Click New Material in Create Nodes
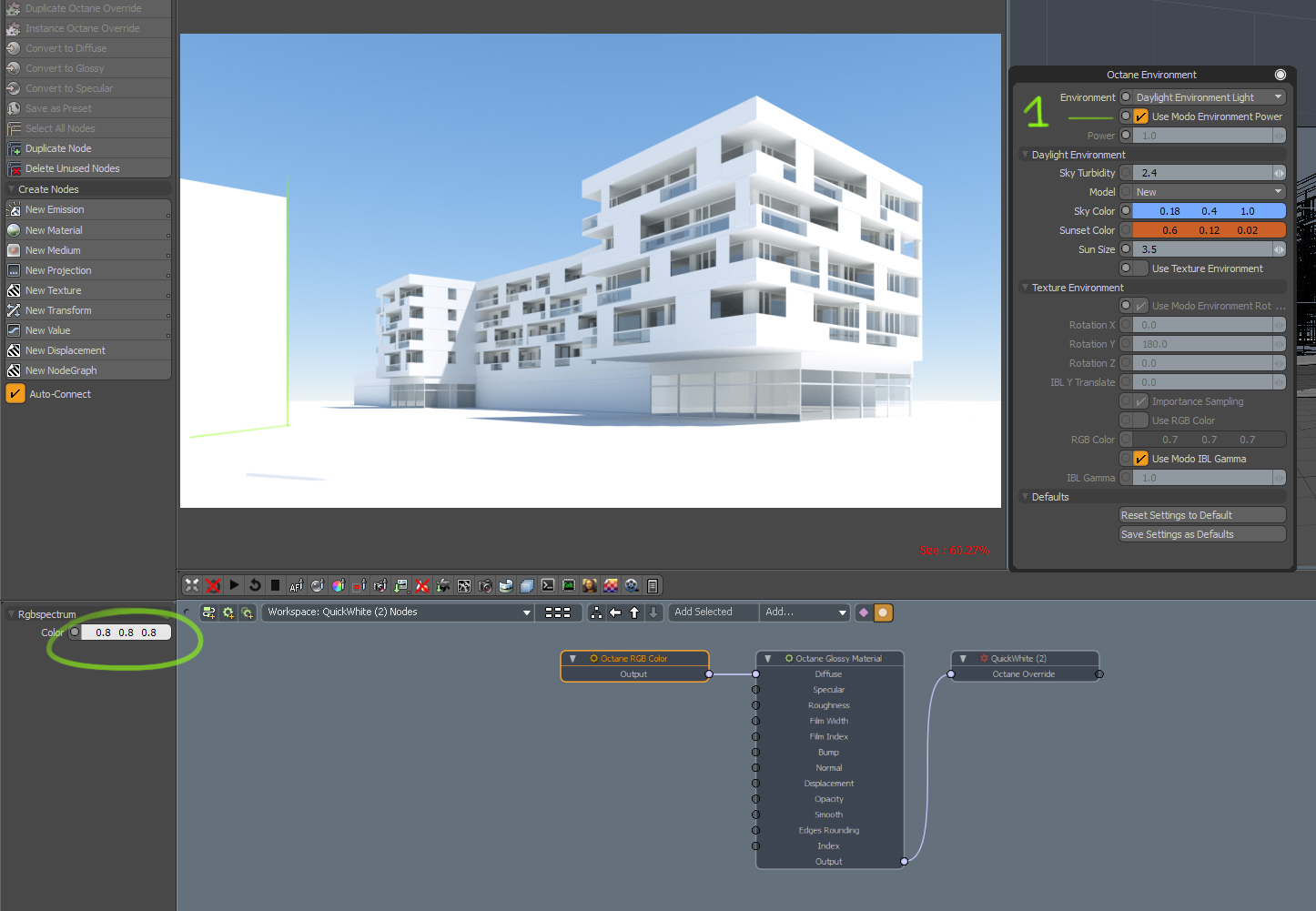Image resolution: width=1316 pixels, height=911 pixels. [x=88, y=230]
